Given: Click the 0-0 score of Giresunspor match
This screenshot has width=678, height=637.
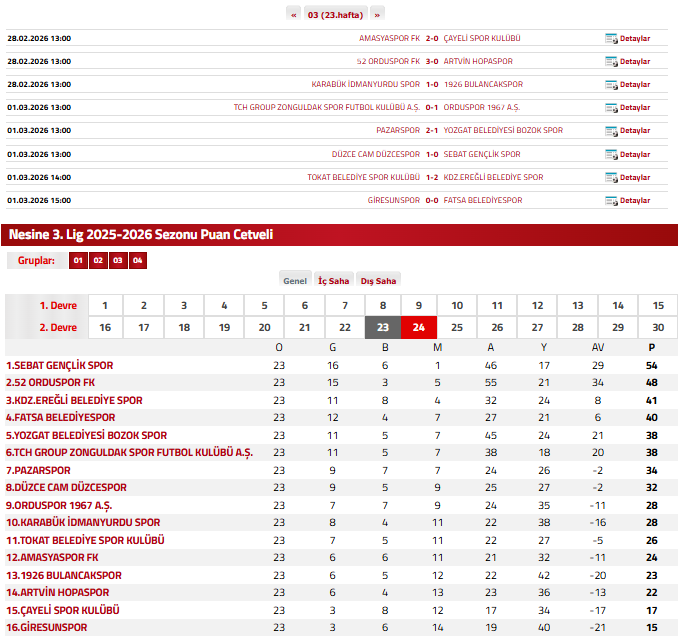Looking at the screenshot, I should pos(432,201).
